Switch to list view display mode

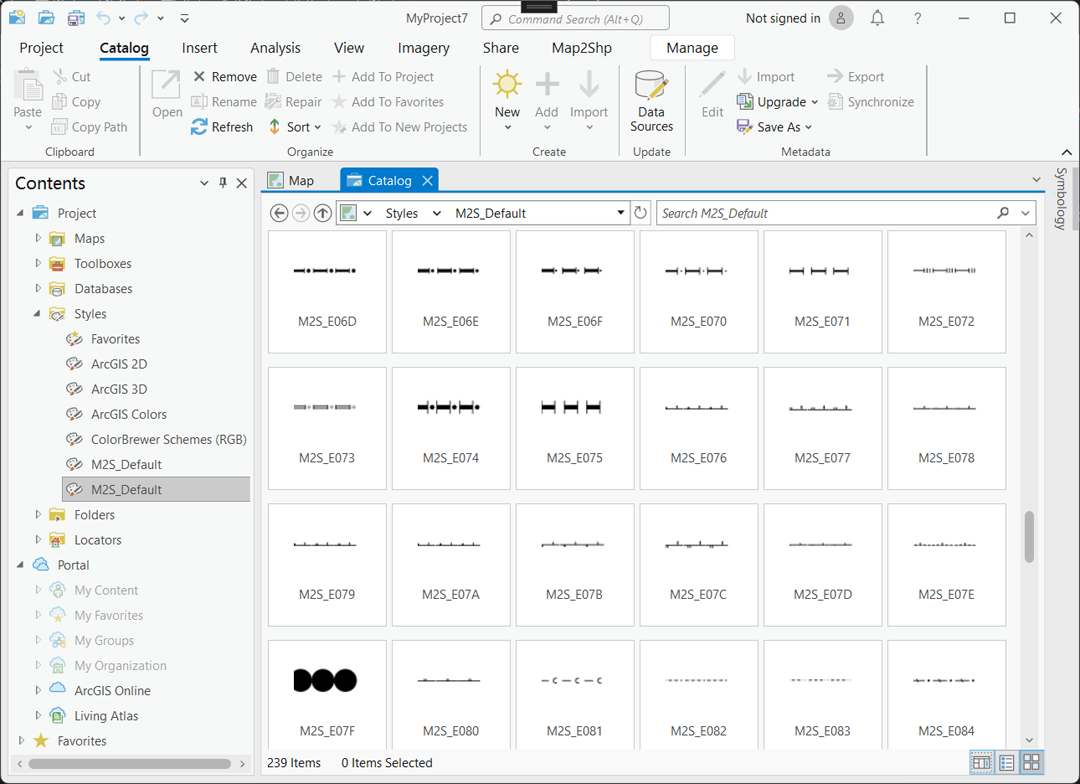click(1006, 763)
